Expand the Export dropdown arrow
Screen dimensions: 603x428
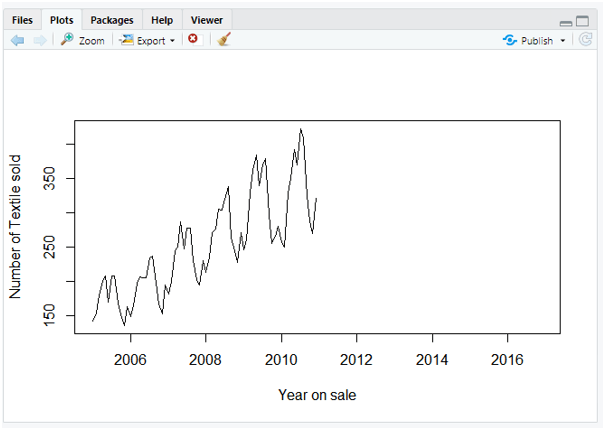(x=172, y=41)
